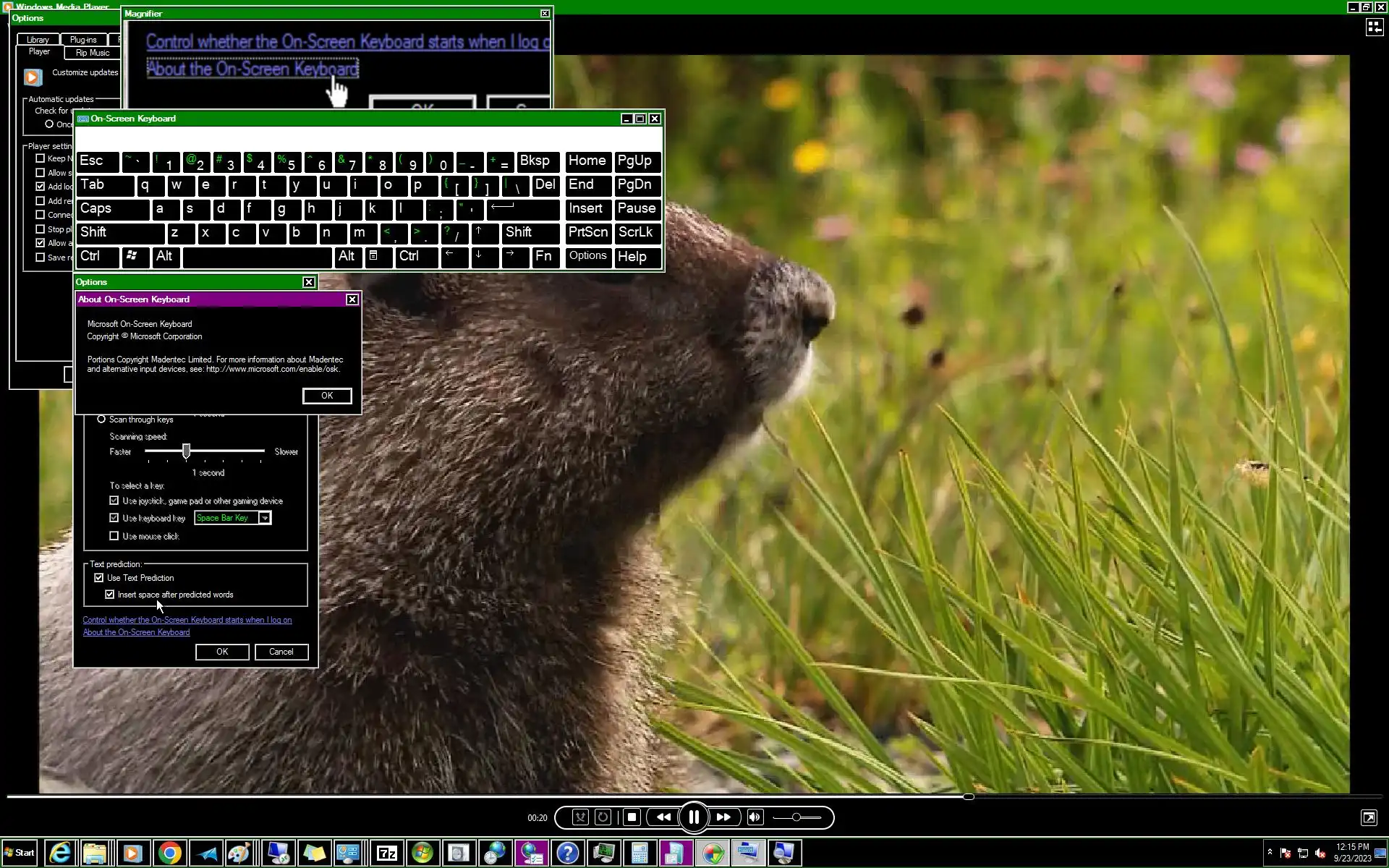The height and width of the screenshot is (868, 1389).
Task: Mute the Media Player volume
Action: [x=755, y=817]
